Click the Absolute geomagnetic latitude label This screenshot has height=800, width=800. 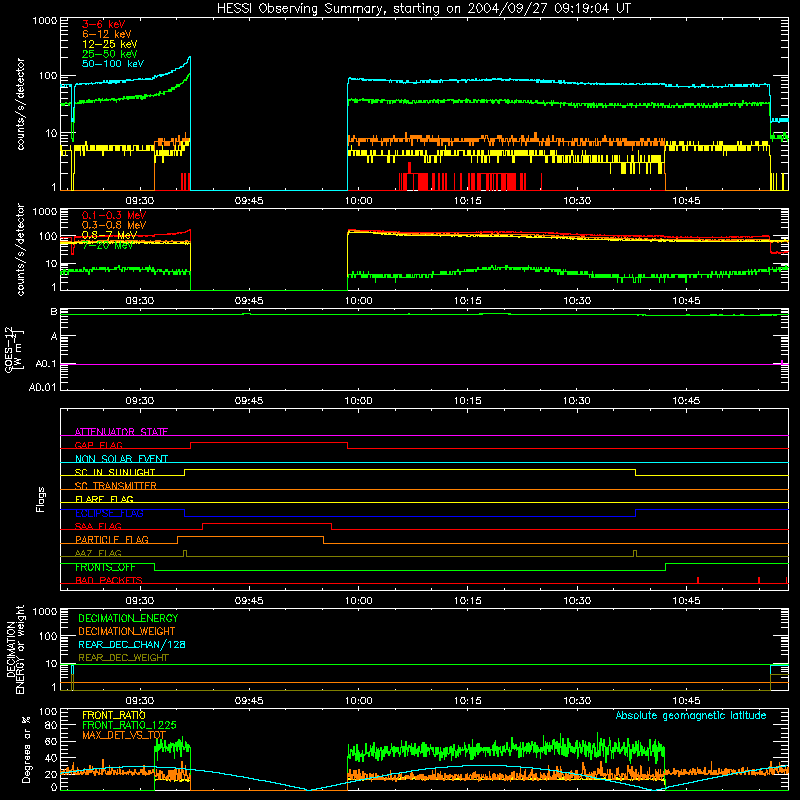click(691, 715)
